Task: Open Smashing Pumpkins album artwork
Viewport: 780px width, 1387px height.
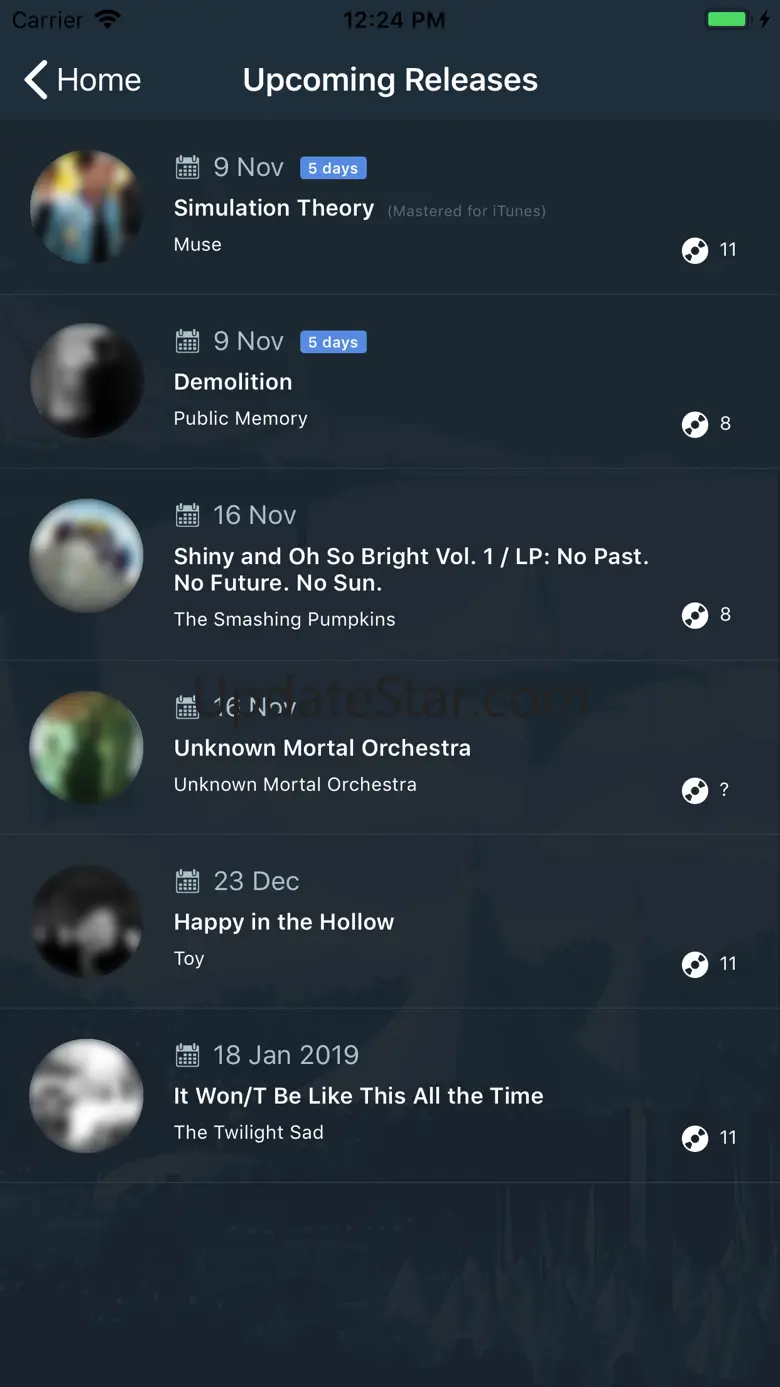Action: click(87, 555)
